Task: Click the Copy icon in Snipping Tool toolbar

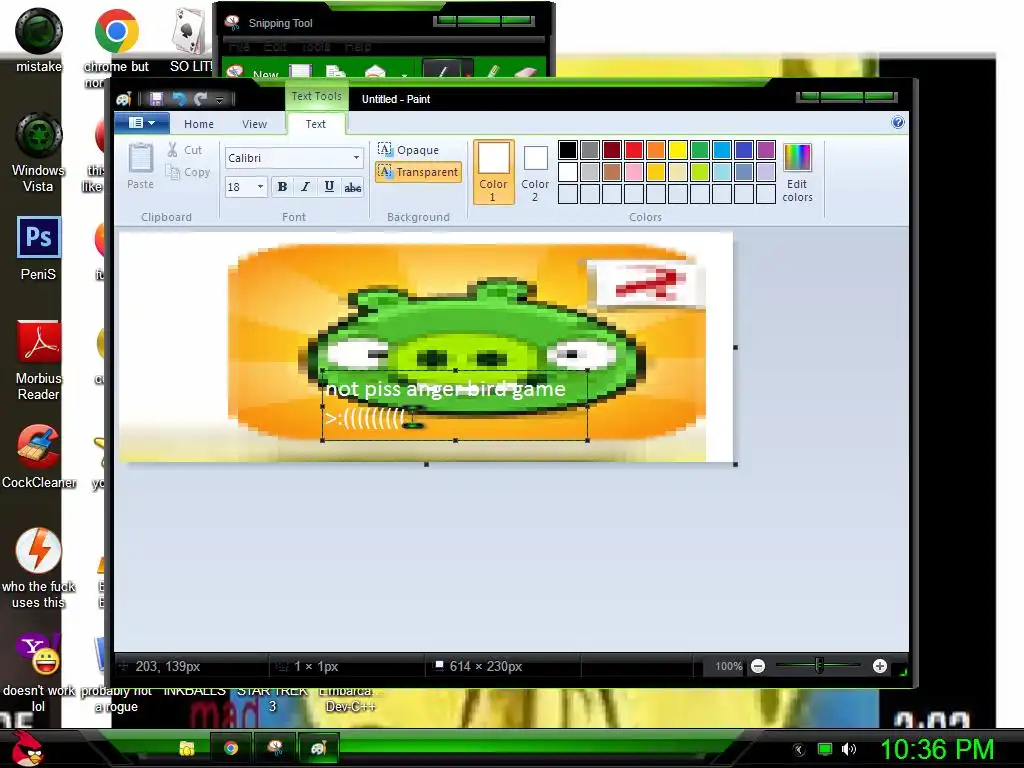Action: coord(336,72)
